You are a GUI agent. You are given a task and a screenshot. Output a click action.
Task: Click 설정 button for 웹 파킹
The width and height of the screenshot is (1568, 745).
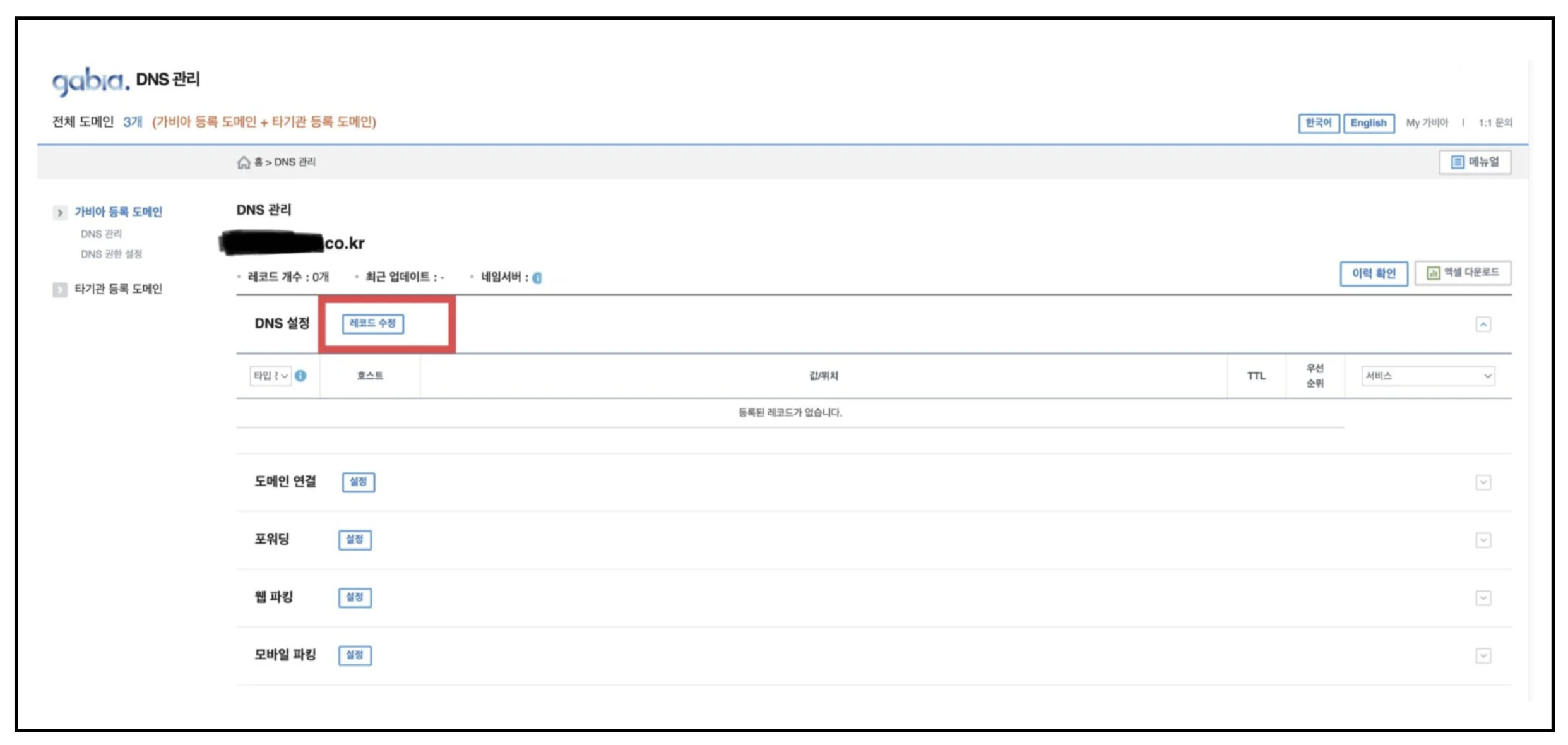pyautogui.click(x=355, y=597)
